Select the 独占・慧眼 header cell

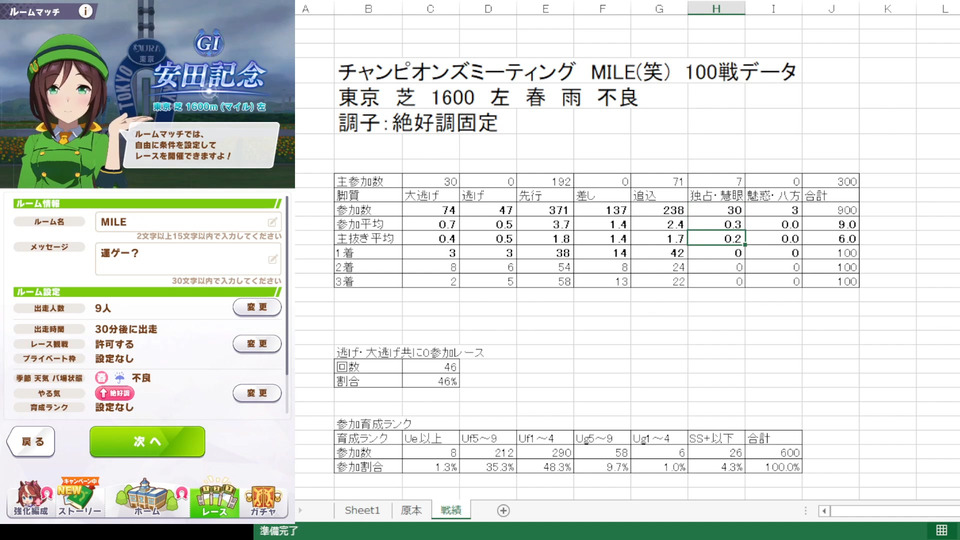716,196
